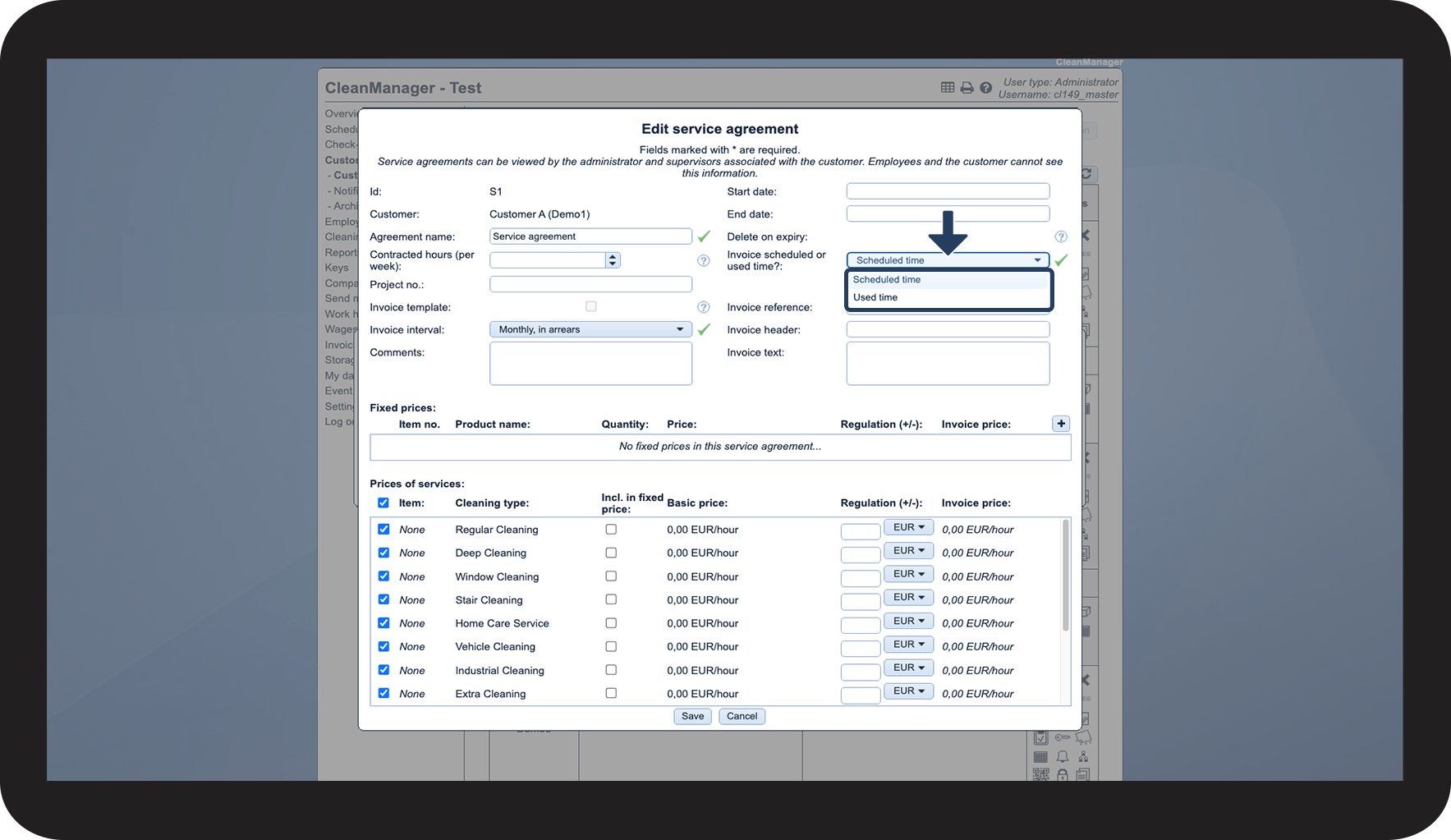Click Regulation field for Regular Cleaning

pos(861,531)
